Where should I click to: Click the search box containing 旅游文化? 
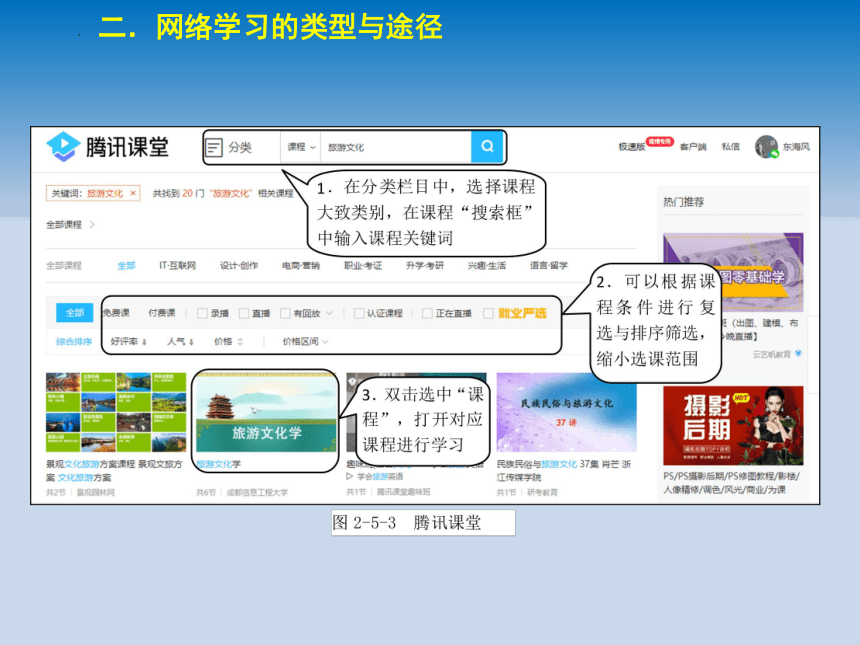tap(396, 147)
